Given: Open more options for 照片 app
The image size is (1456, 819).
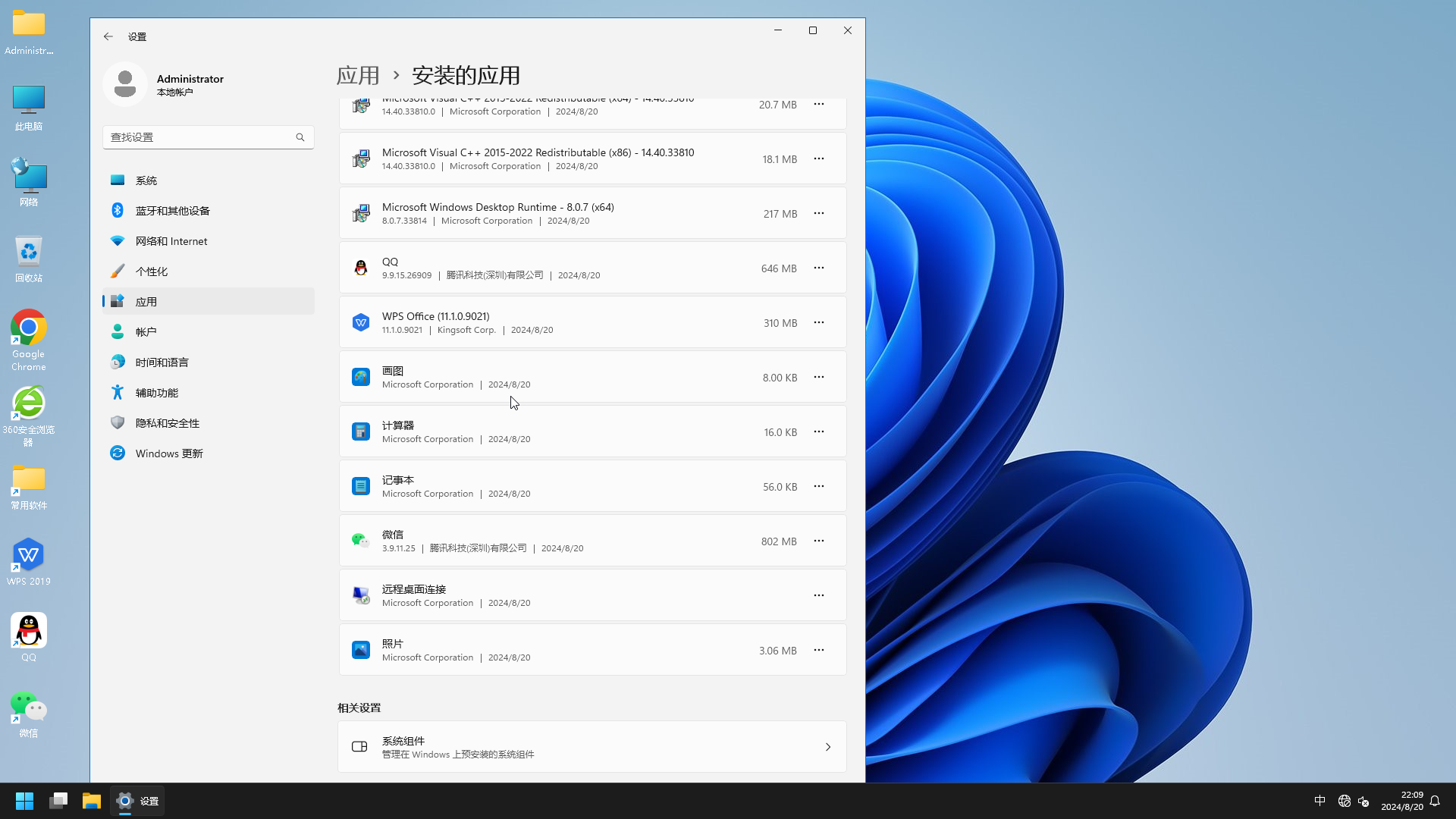Looking at the screenshot, I should [819, 650].
